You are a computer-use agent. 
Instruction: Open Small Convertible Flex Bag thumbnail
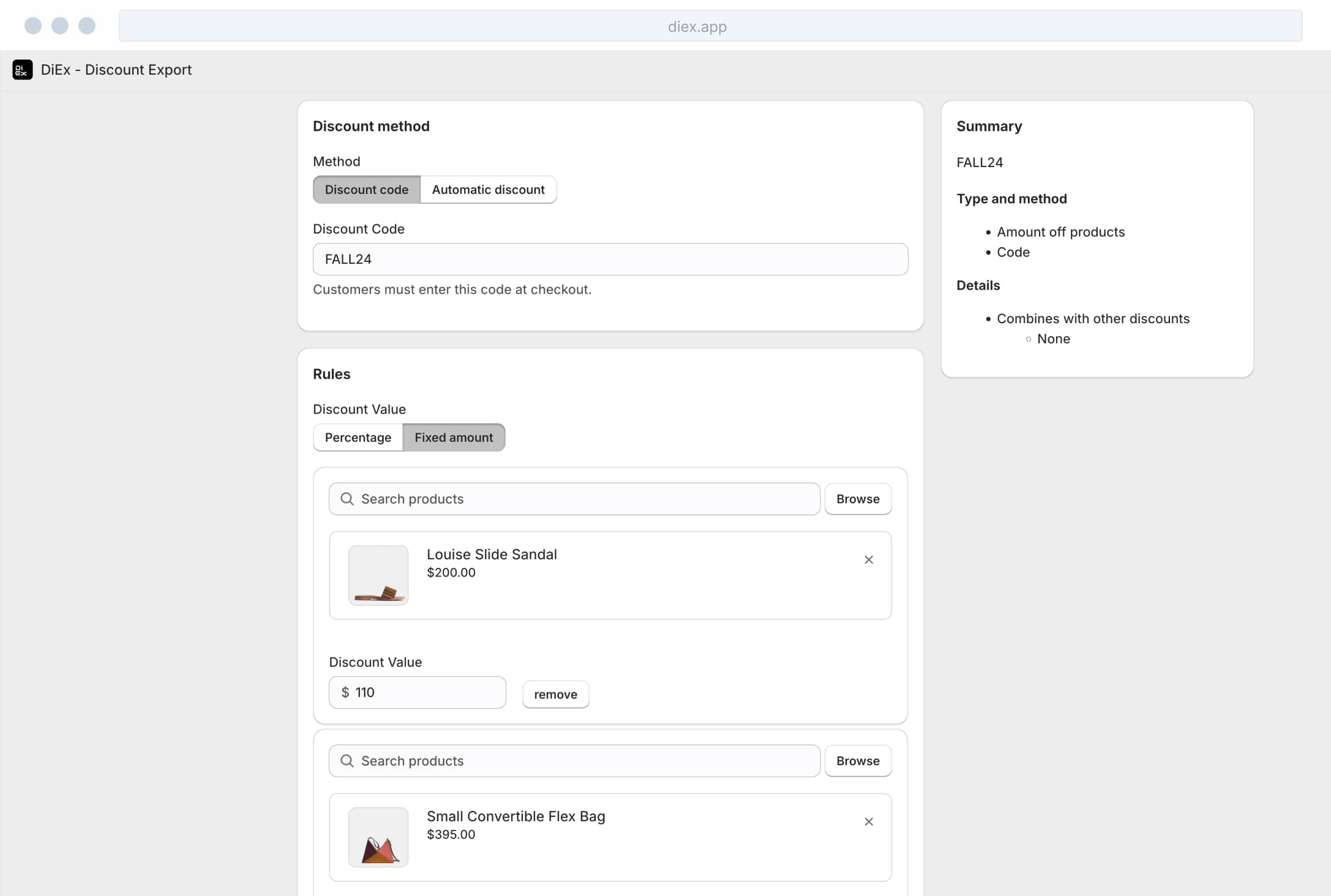(378, 837)
